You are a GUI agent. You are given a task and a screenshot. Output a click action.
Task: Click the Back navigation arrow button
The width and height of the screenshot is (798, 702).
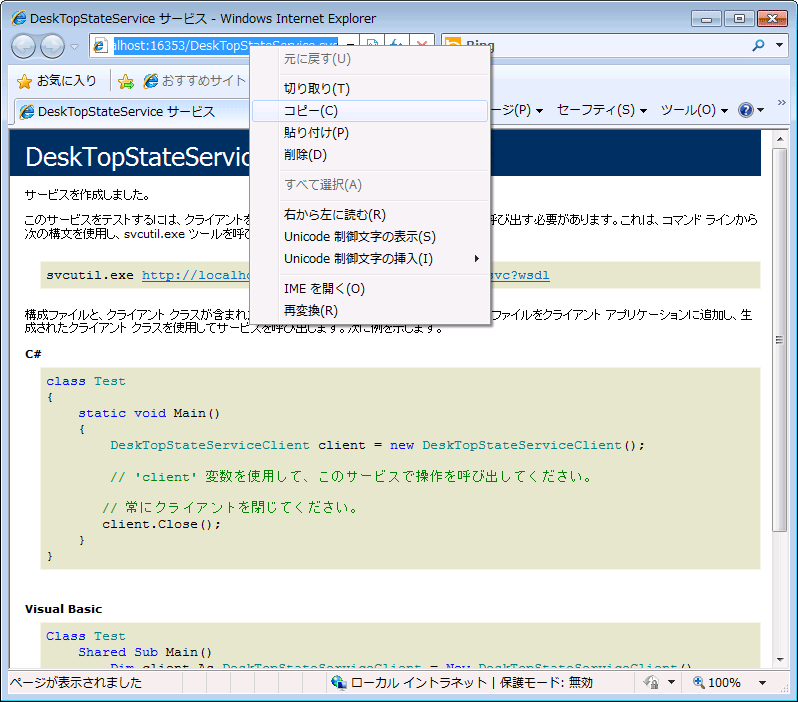click(x=23, y=46)
